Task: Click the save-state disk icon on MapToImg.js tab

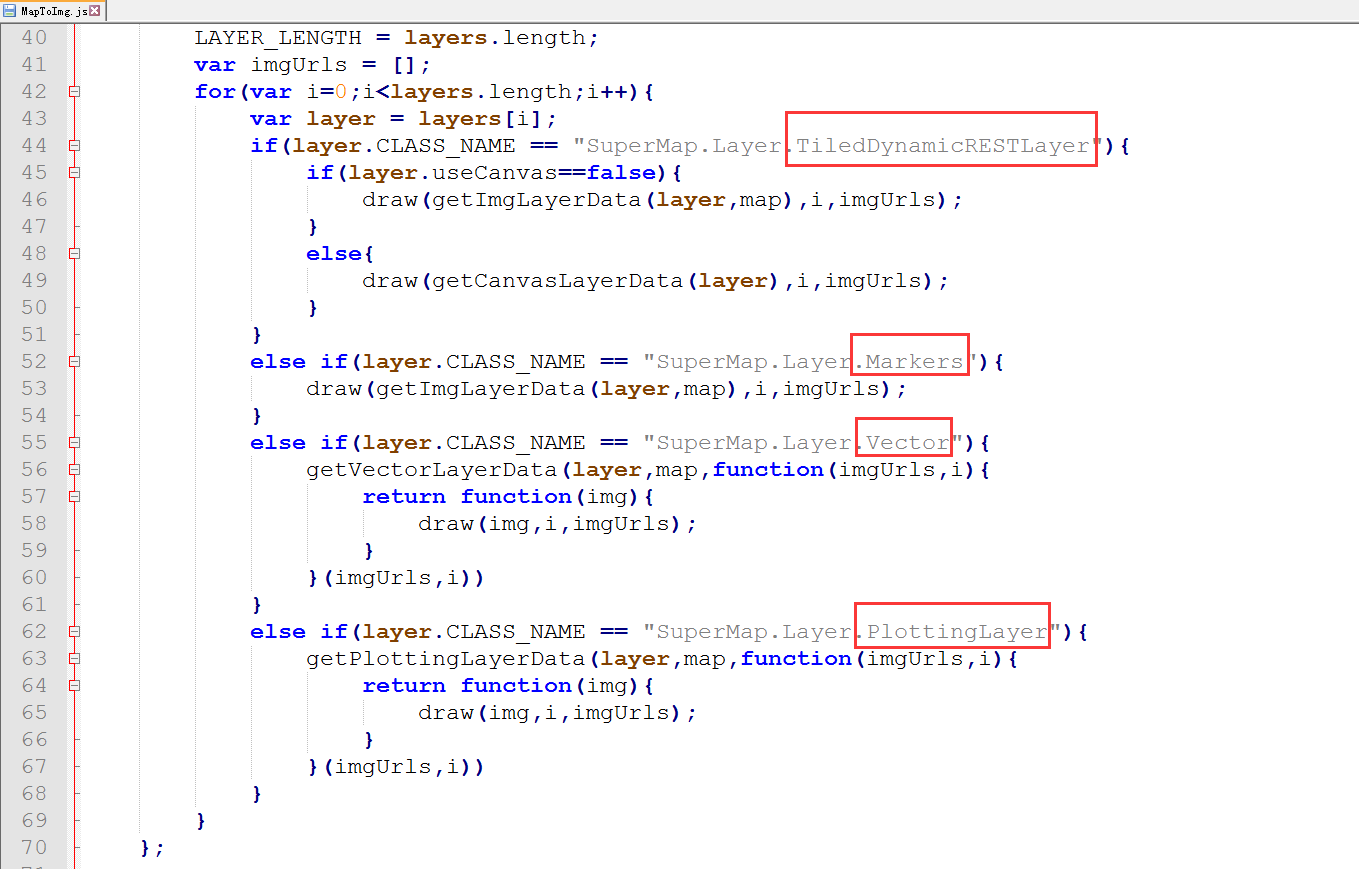Action: coord(10,11)
